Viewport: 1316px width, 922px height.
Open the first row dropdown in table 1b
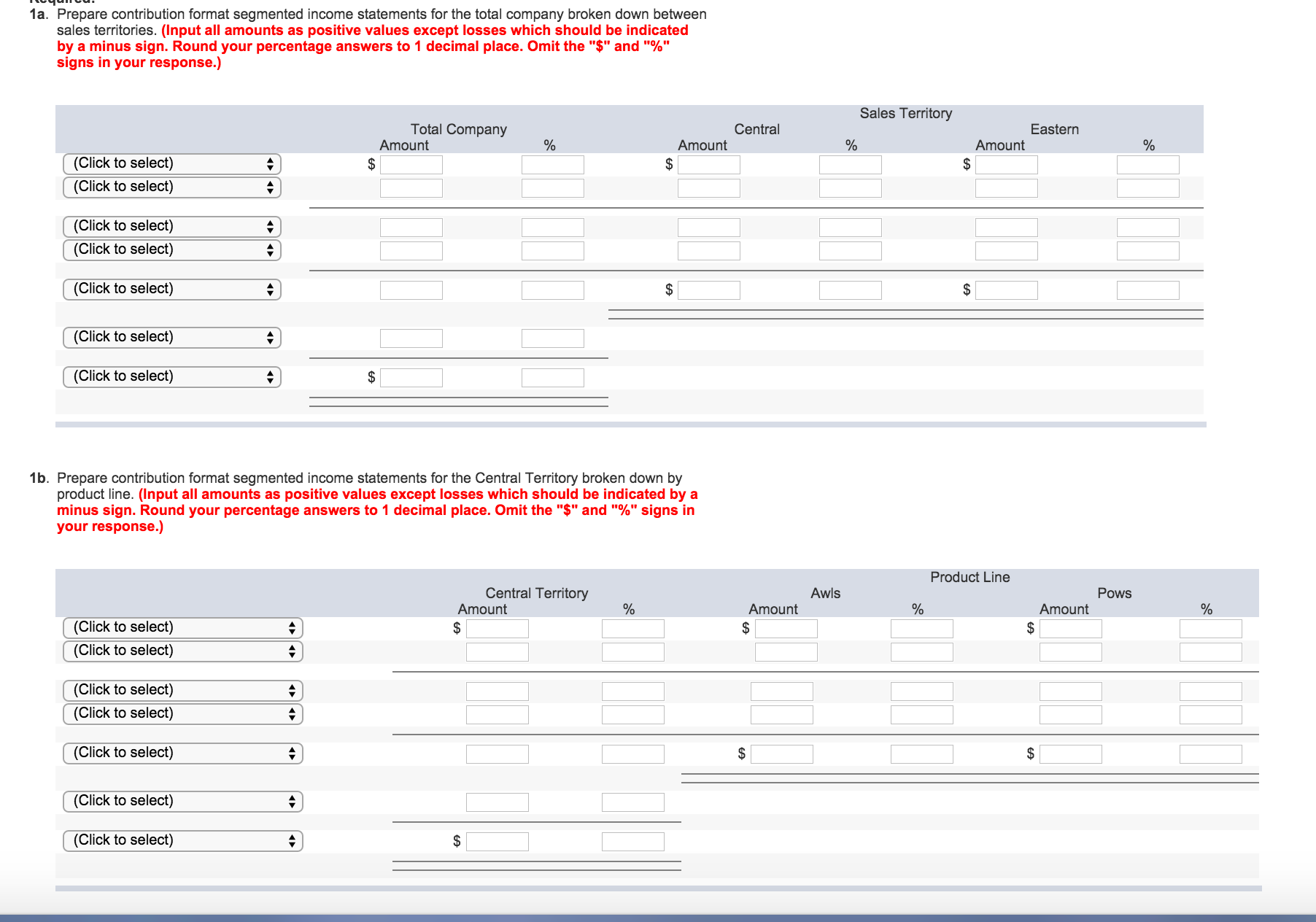click(182, 627)
